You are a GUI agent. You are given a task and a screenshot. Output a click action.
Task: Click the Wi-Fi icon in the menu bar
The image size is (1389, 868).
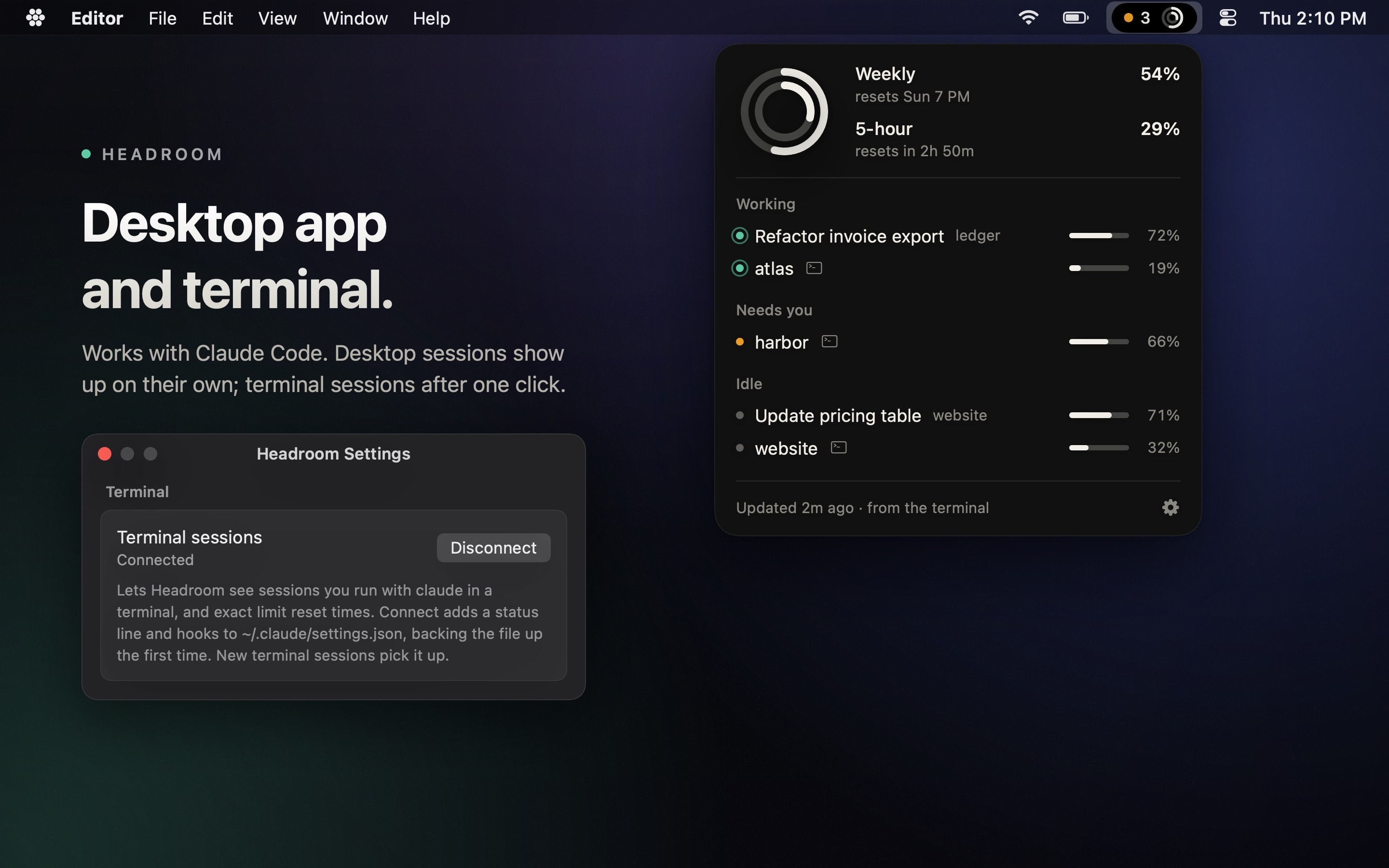[x=1028, y=18]
